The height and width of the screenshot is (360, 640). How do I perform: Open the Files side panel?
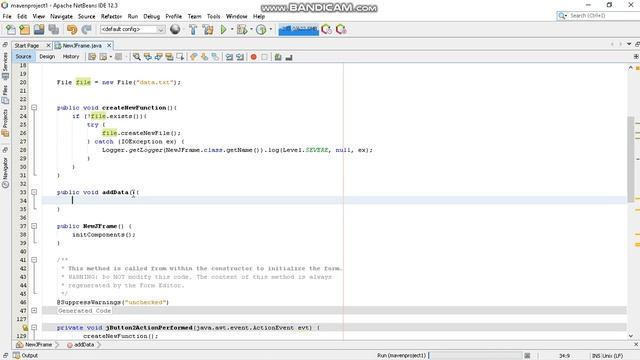point(5,95)
